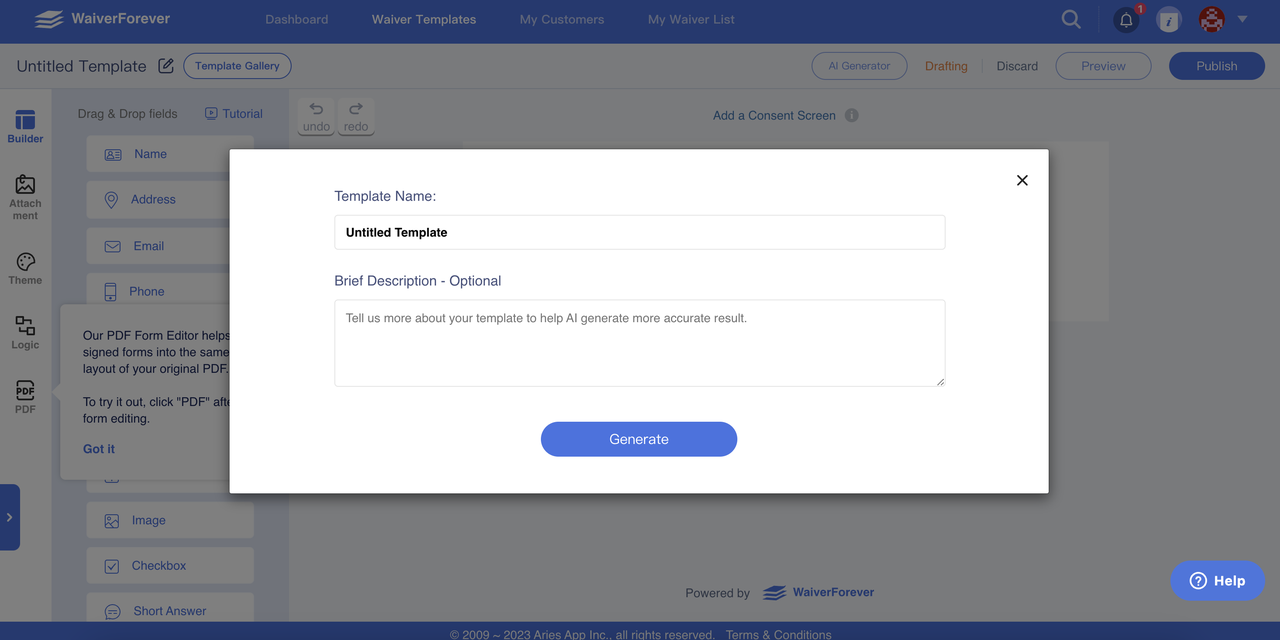Open the Logic sidebar panel
Screen dimensions: 1280x640
click(x=25, y=333)
